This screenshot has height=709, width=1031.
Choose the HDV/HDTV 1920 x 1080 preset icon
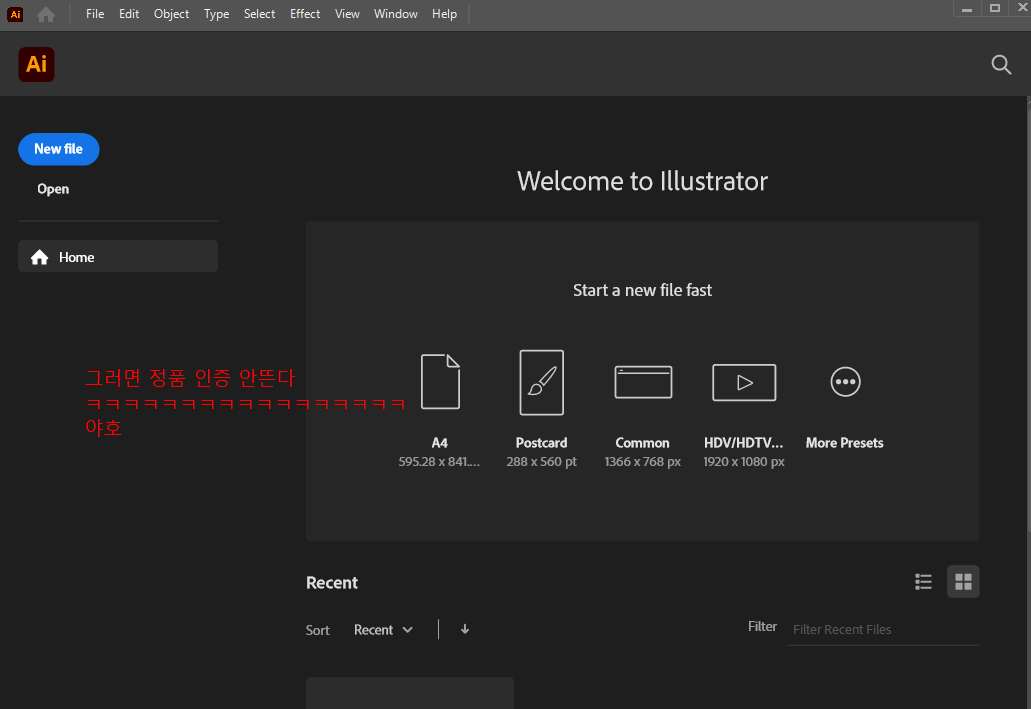click(x=744, y=382)
